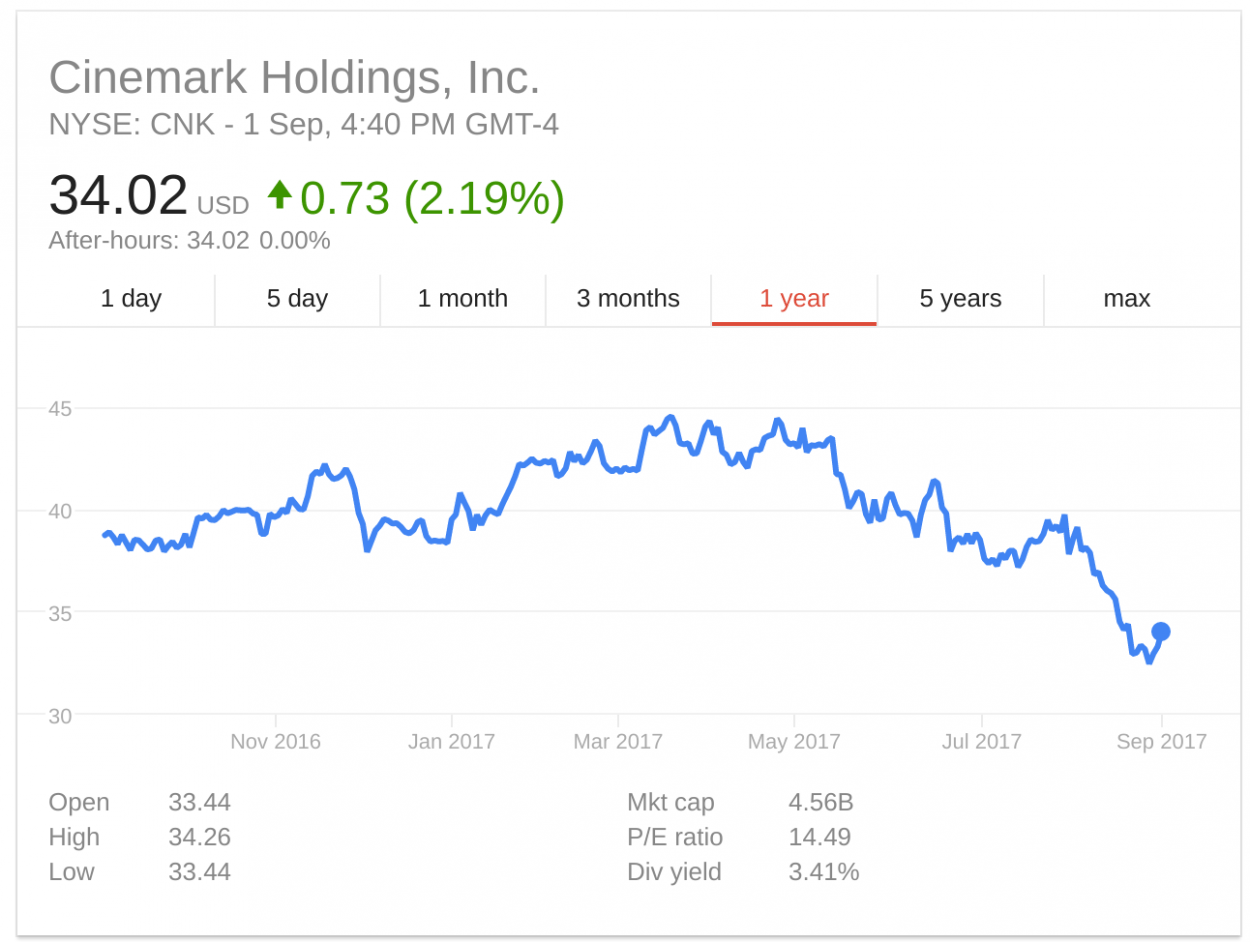Viewport: 1250px width, 942px height.
Task: Switch to the 5 day chart view
Action: click(297, 298)
